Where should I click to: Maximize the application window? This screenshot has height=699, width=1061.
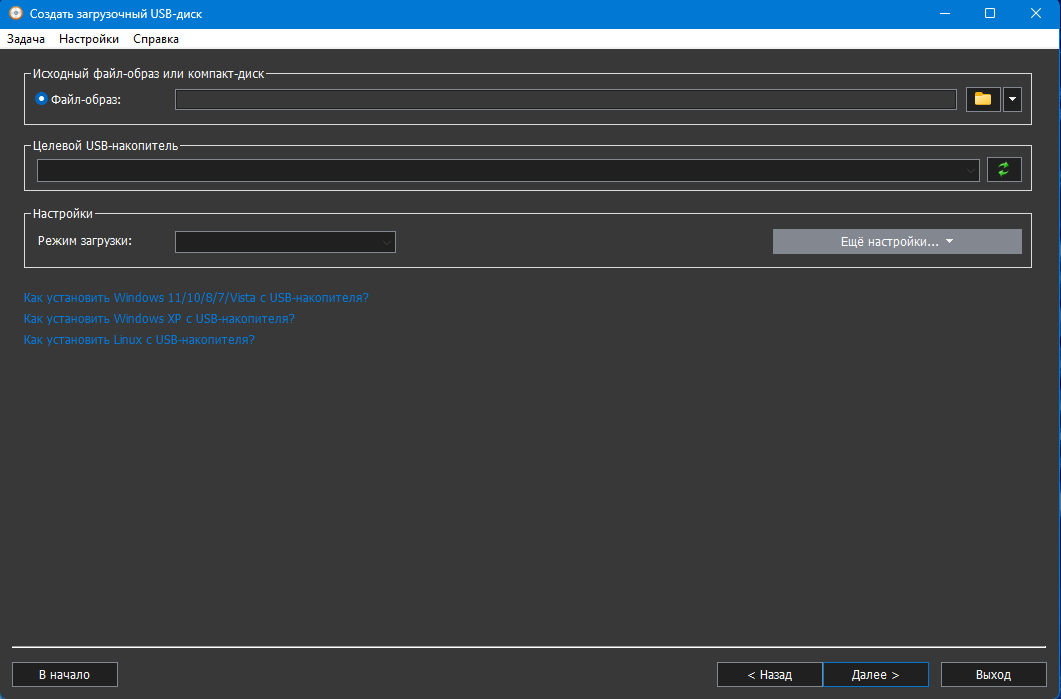click(x=989, y=14)
